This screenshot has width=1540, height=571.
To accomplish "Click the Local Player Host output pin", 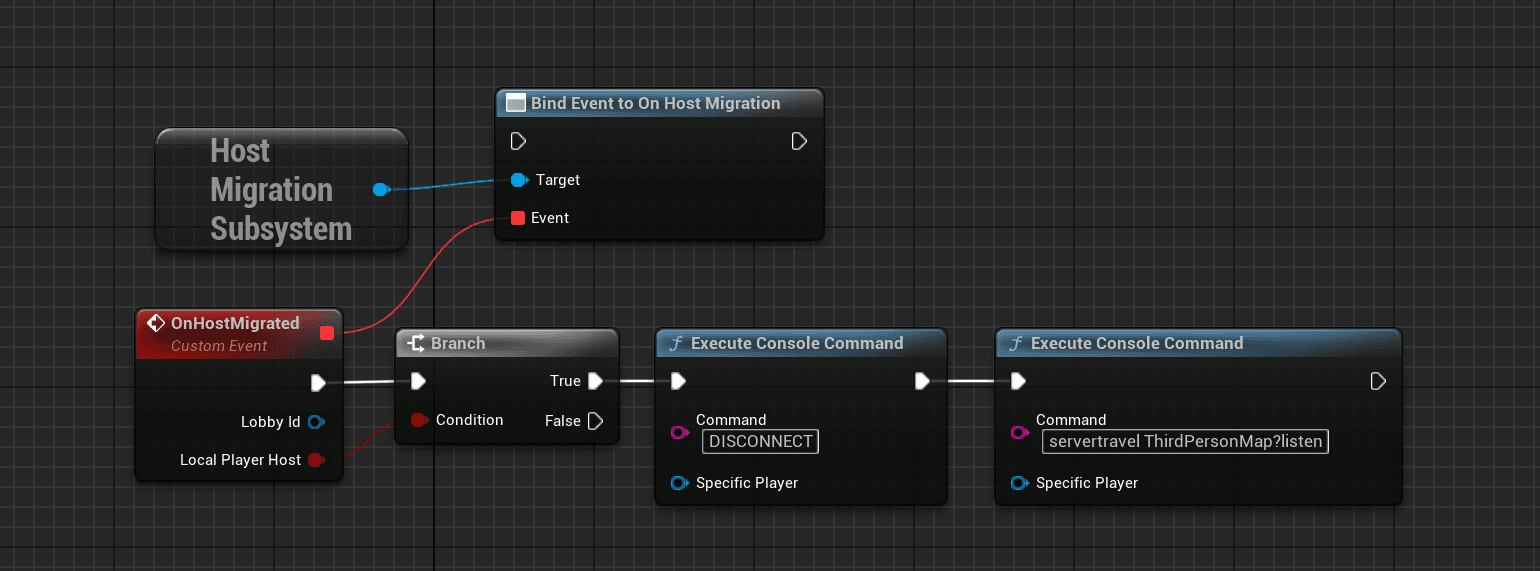I will coord(316,460).
